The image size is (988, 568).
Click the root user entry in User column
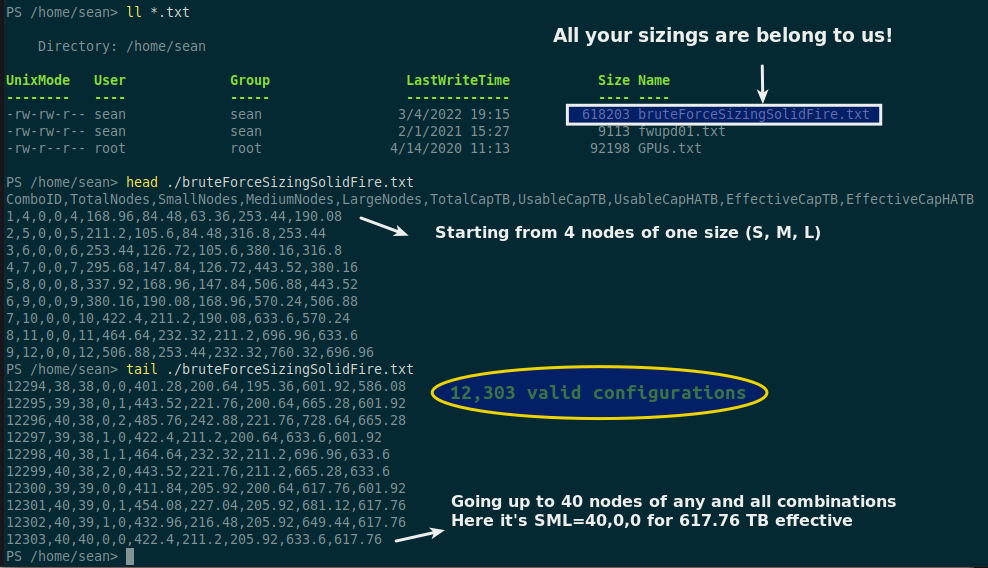110,148
